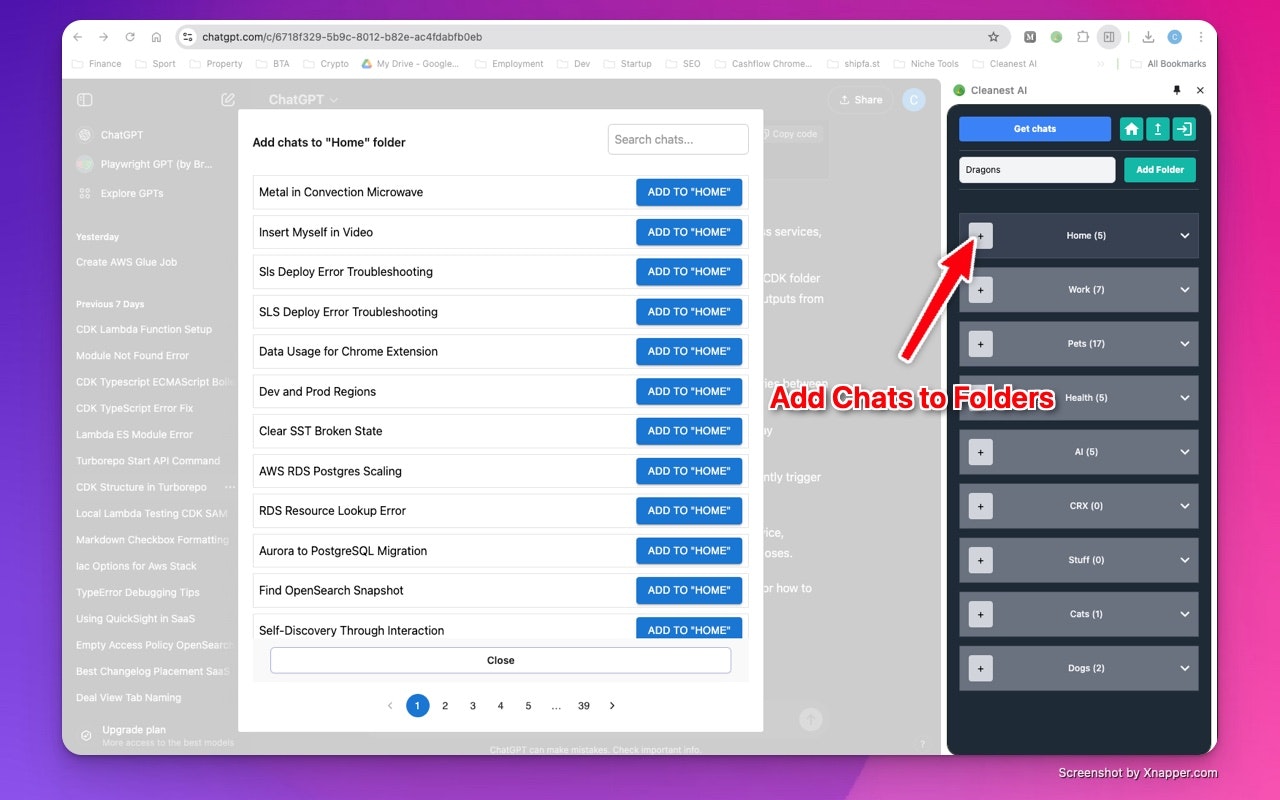
Task: Open the Crypto bookmark folder
Action: pyautogui.click(x=327, y=64)
